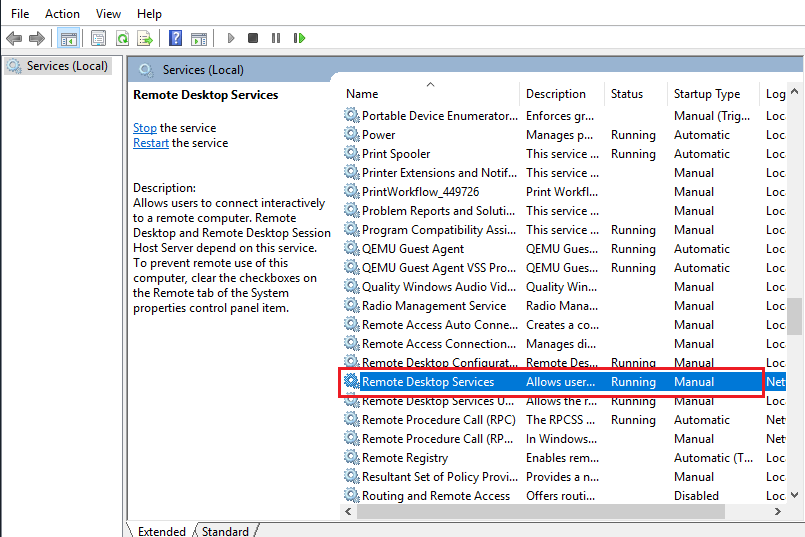Click the Log On As column header
805x537 pixels.
(x=775, y=94)
